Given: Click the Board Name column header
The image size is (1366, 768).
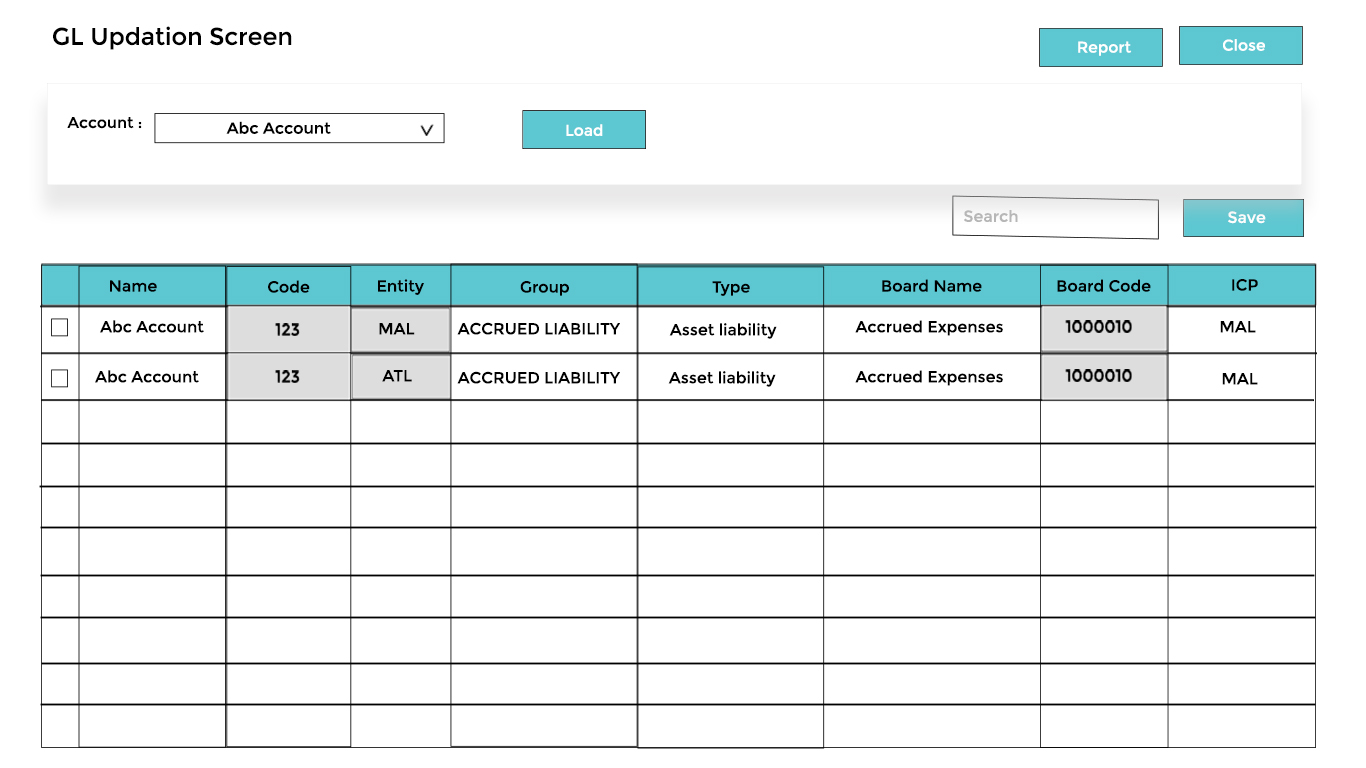Looking at the screenshot, I should [931, 286].
